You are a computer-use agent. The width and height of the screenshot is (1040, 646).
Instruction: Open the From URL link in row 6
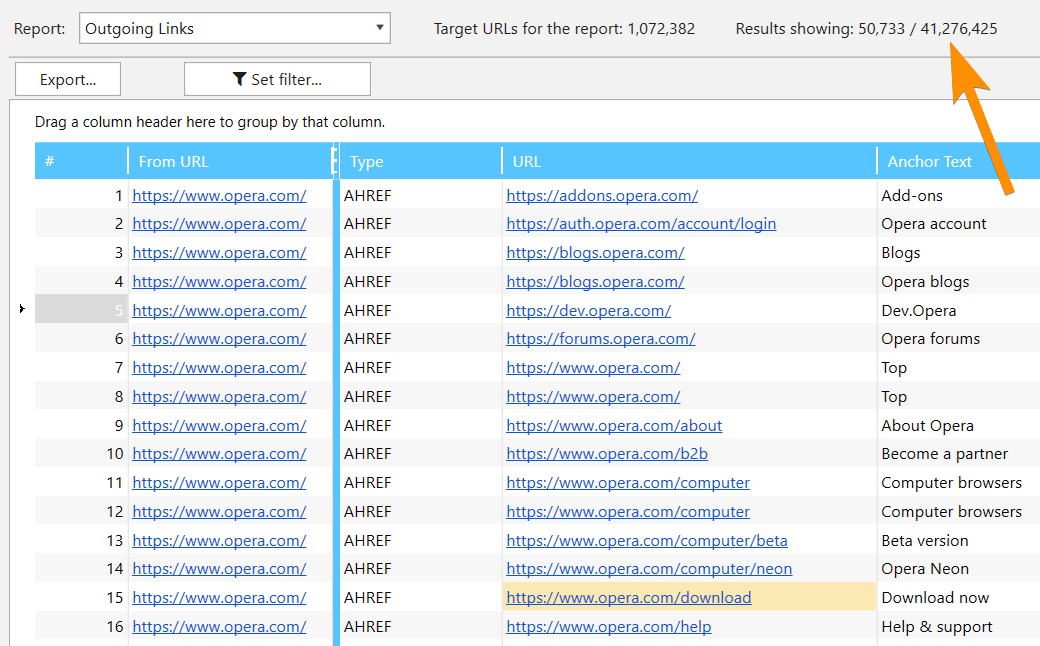pyautogui.click(x=219, y=339)
